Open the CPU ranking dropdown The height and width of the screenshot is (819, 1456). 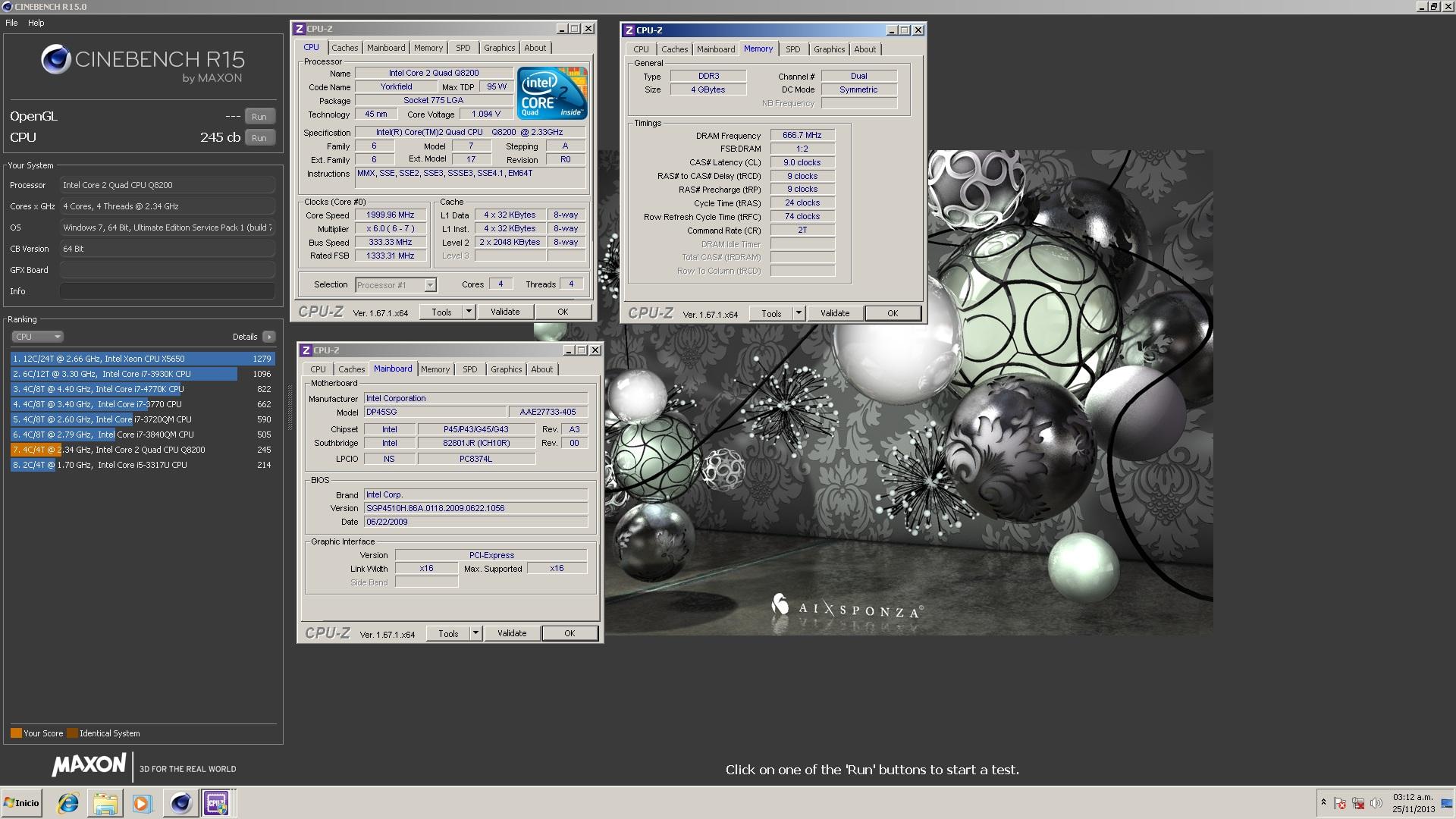point(37,337)
